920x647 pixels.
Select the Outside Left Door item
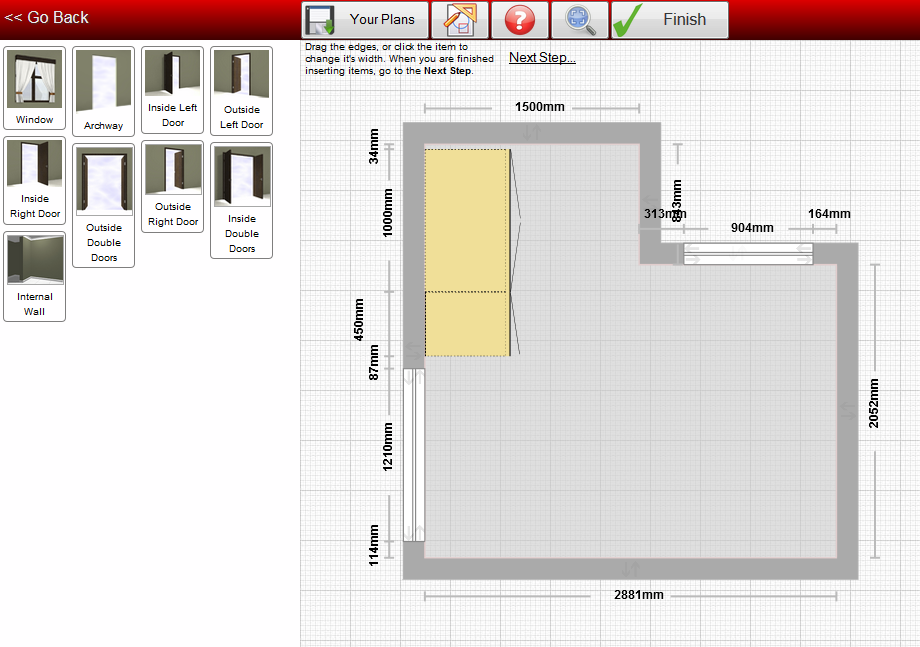[241, 91]
